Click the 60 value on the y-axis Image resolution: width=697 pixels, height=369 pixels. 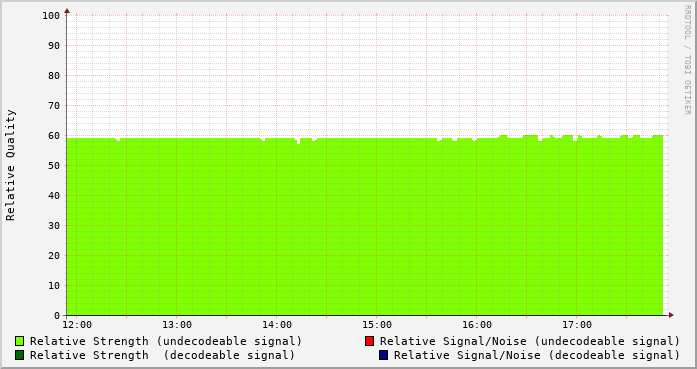click(x=54, y=136)
